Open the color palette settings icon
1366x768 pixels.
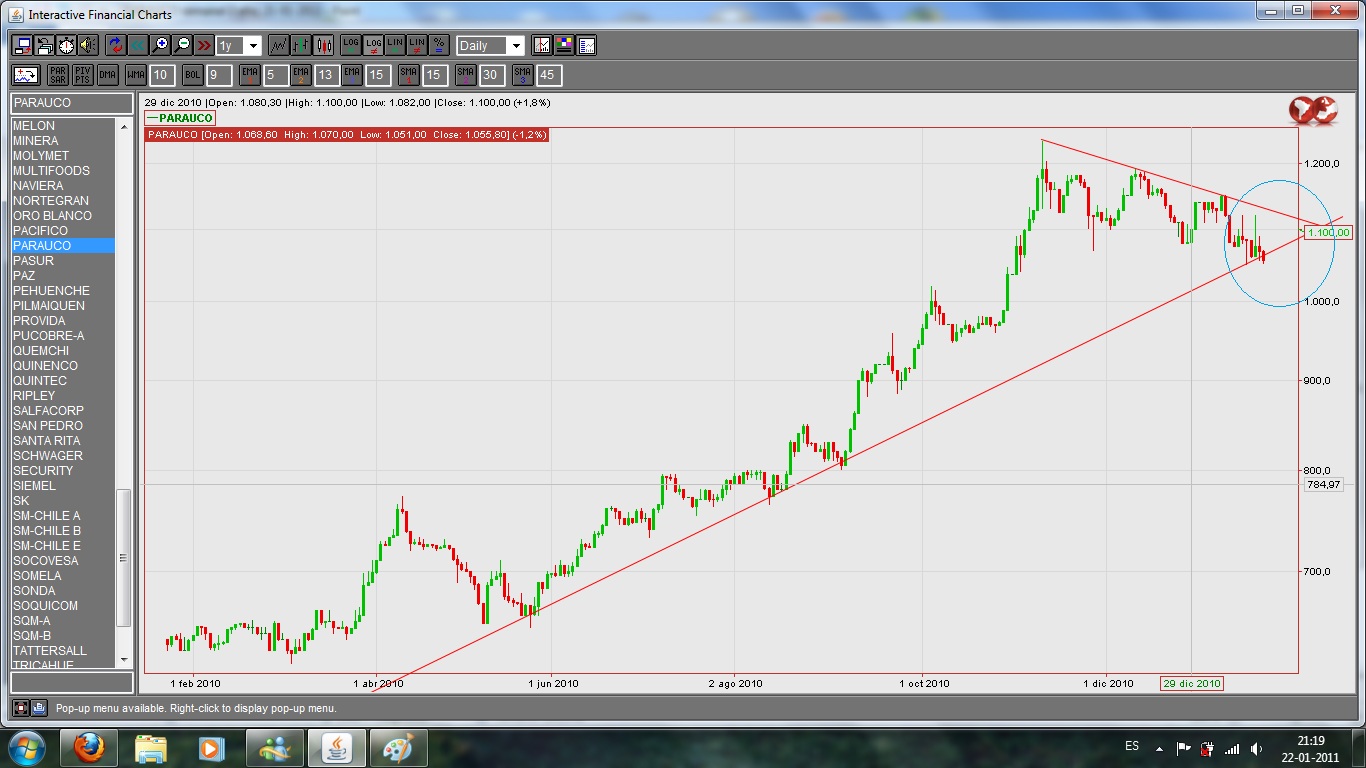(x=564, y=45)
